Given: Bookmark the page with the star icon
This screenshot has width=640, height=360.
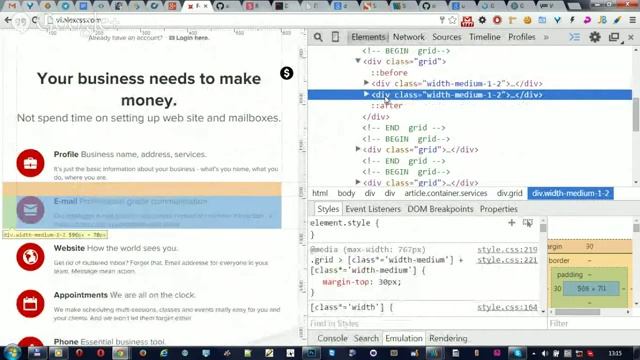Looking at the screenshot, I should click(452, 20).
